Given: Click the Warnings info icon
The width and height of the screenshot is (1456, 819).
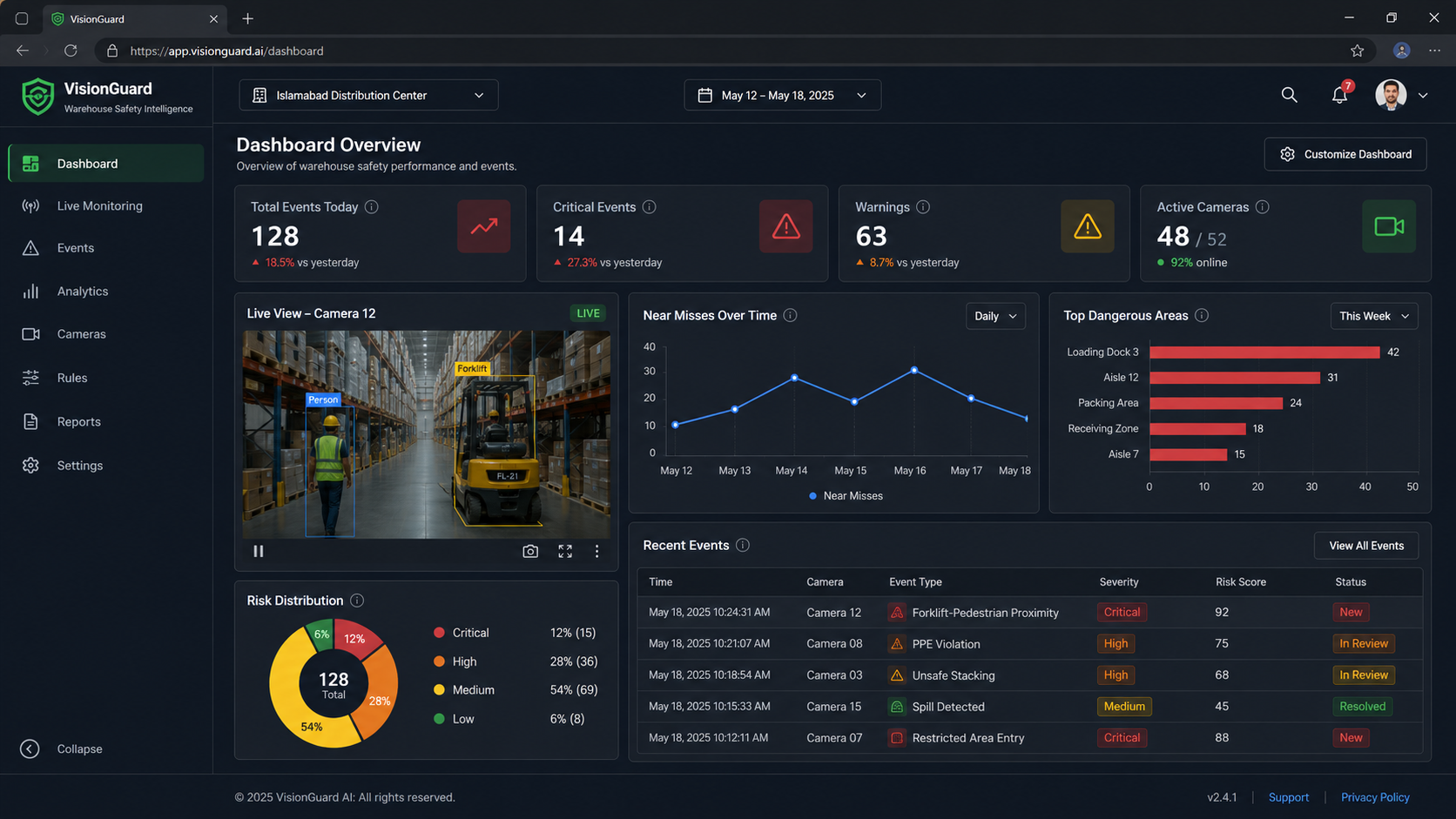Looking at the screenshot, I should [923, 207].
